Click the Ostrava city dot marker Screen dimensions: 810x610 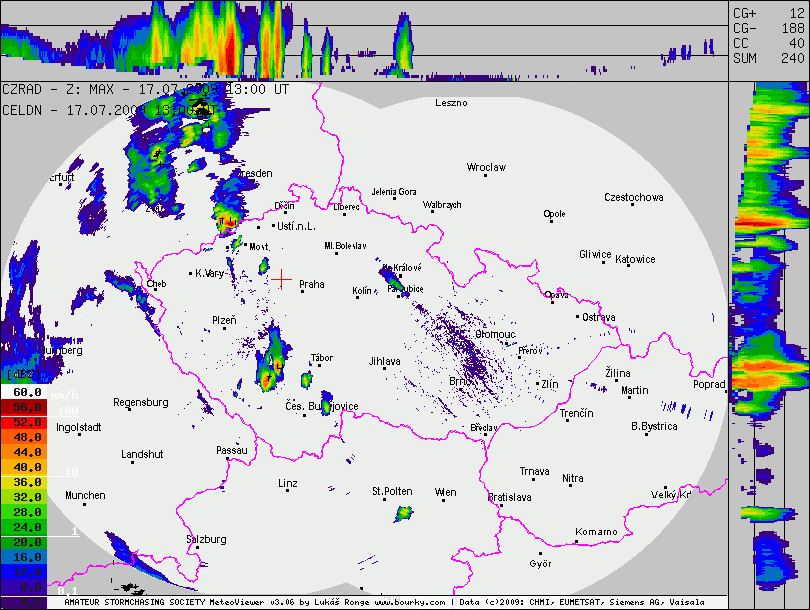click(x=578, y=317)
